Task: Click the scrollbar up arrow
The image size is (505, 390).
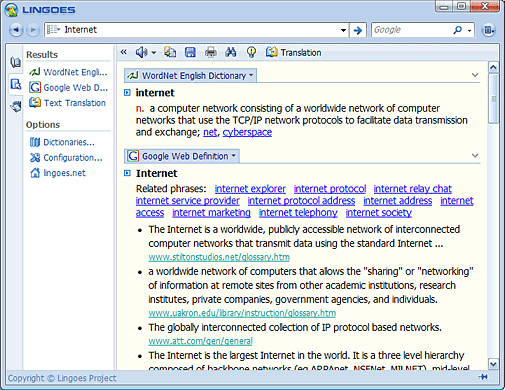Action: 493,68
